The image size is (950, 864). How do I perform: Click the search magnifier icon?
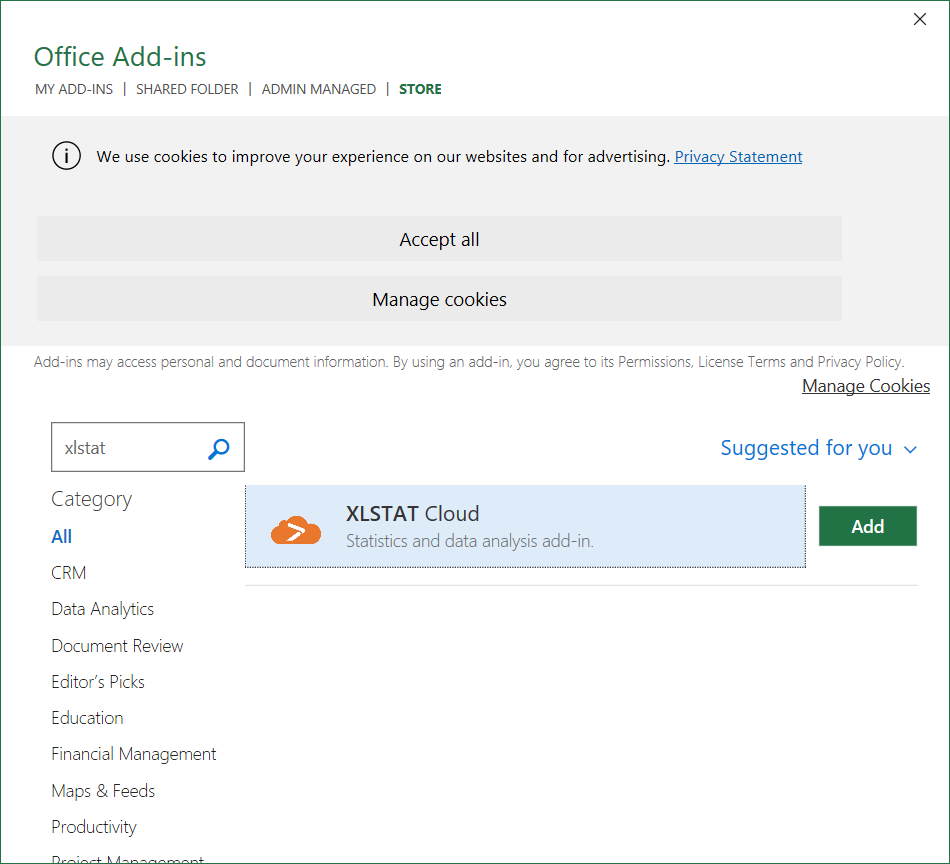[219, 449]
